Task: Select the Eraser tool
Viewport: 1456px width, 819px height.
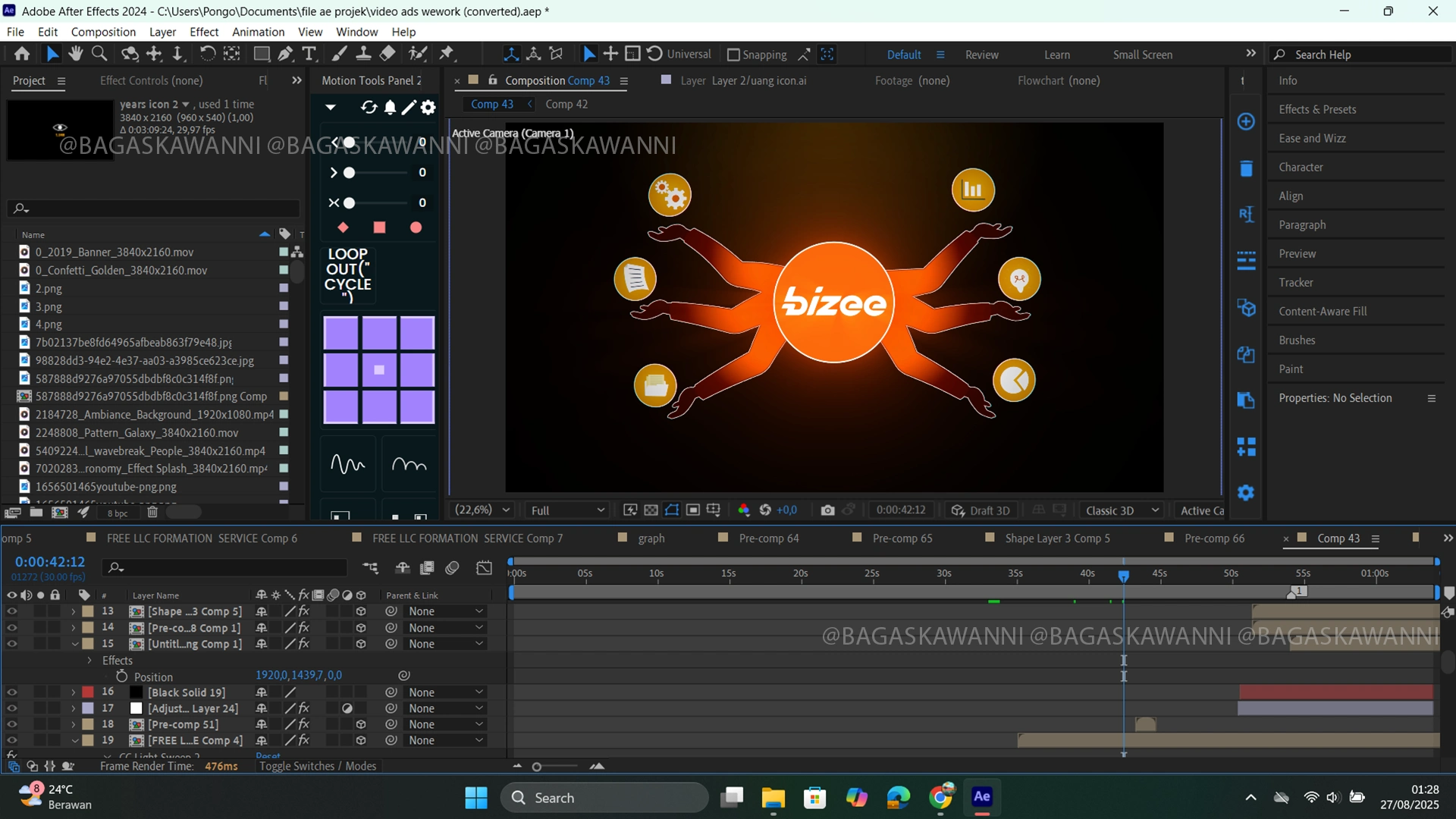Action: 388,54
